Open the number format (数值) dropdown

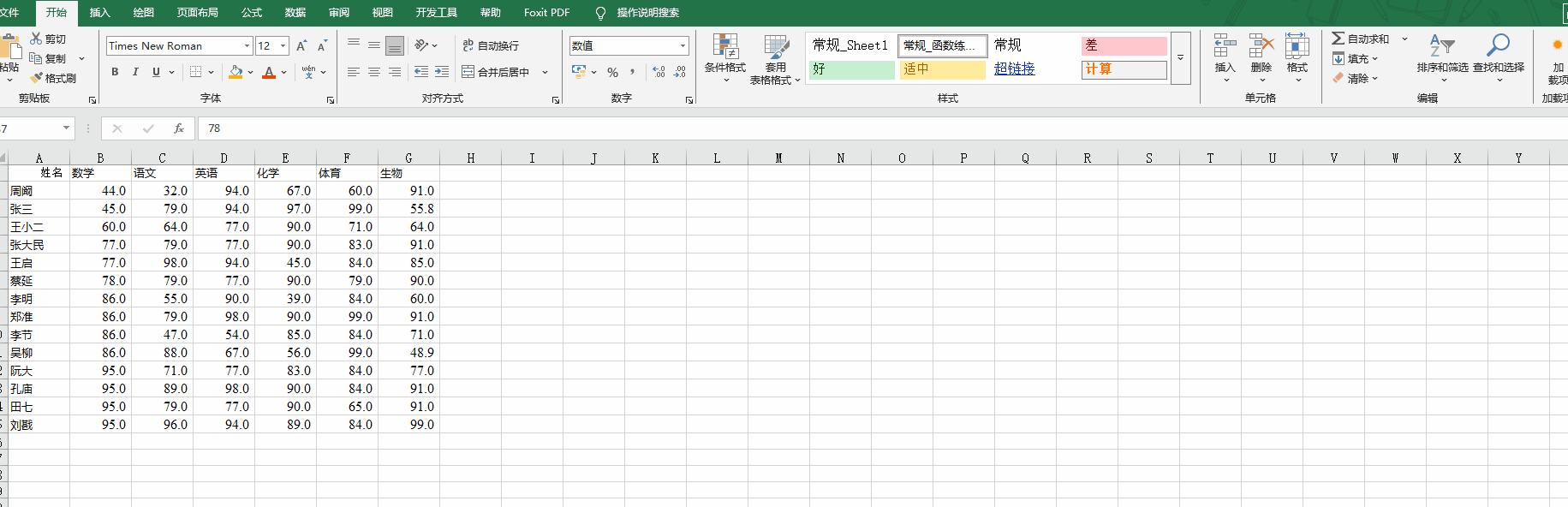coord(683,46)
